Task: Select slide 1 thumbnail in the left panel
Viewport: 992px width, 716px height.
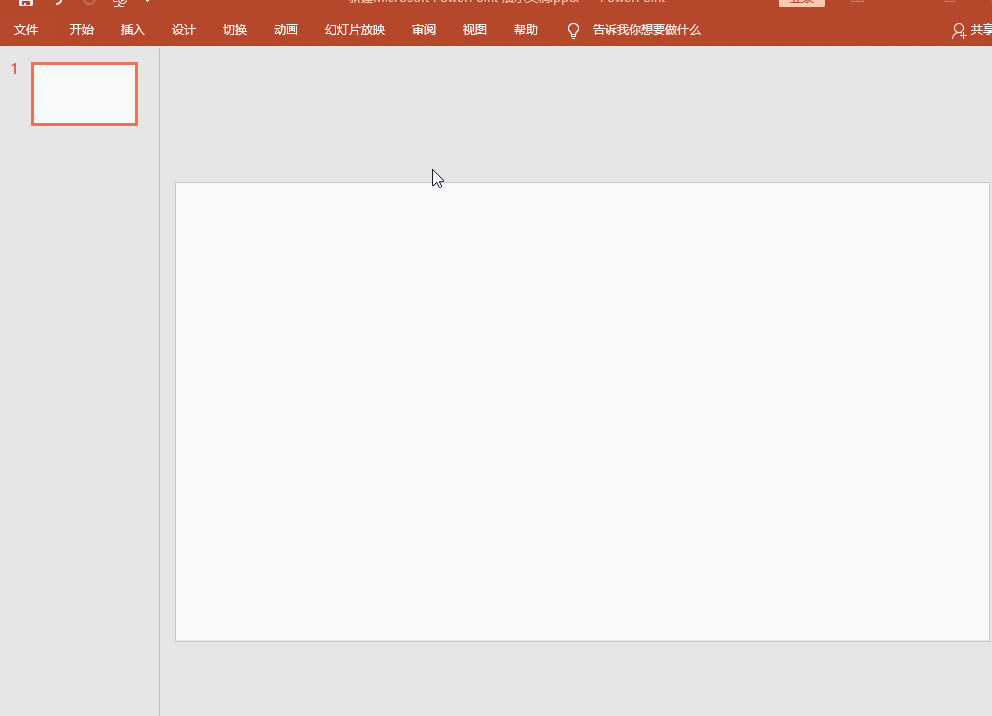Action: tap(84, 94)
